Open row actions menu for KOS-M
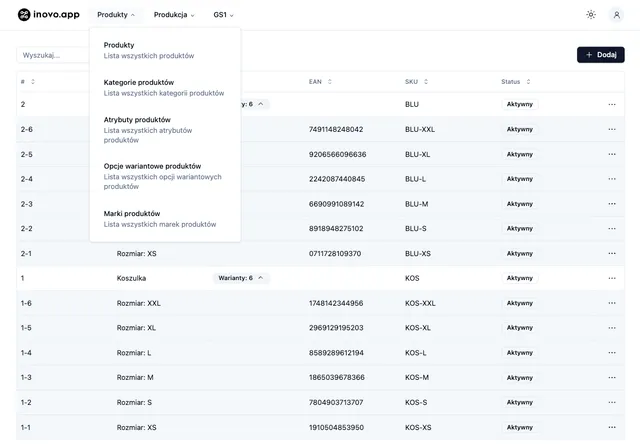The height and width of the screenshot is (445, 640). 612,378
